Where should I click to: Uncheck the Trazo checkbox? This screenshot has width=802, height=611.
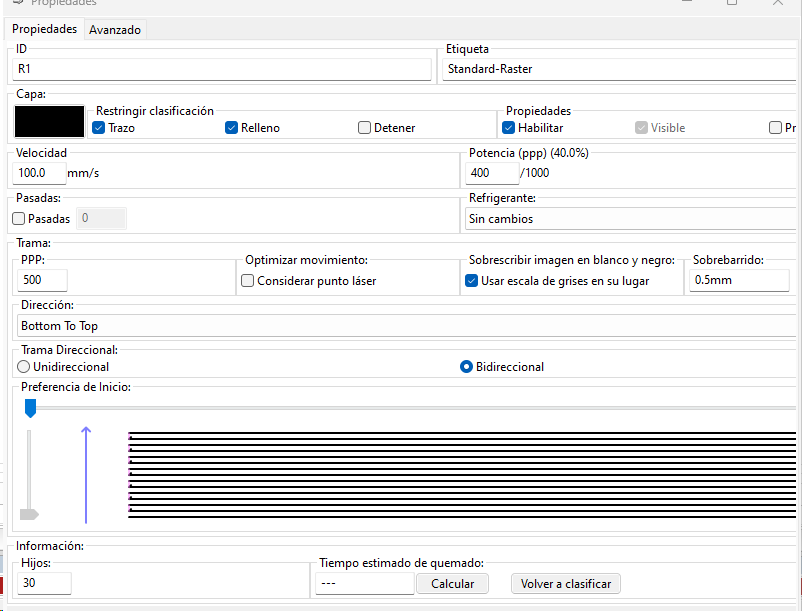(98, 128)
